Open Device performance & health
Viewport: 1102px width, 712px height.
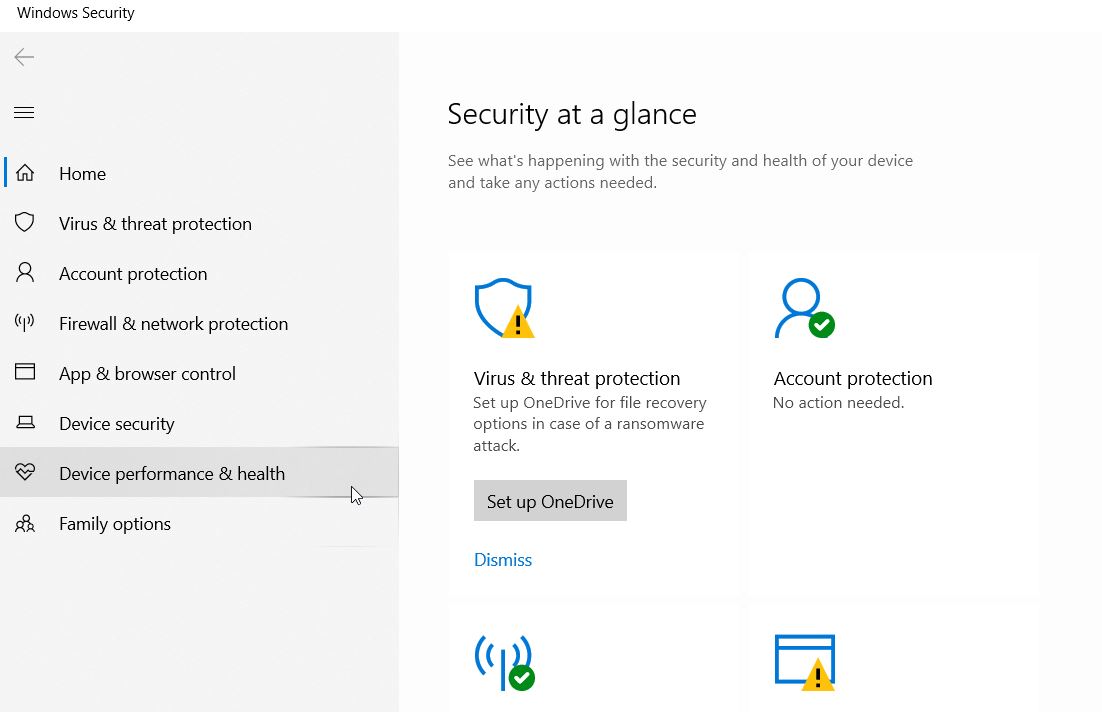200,473
